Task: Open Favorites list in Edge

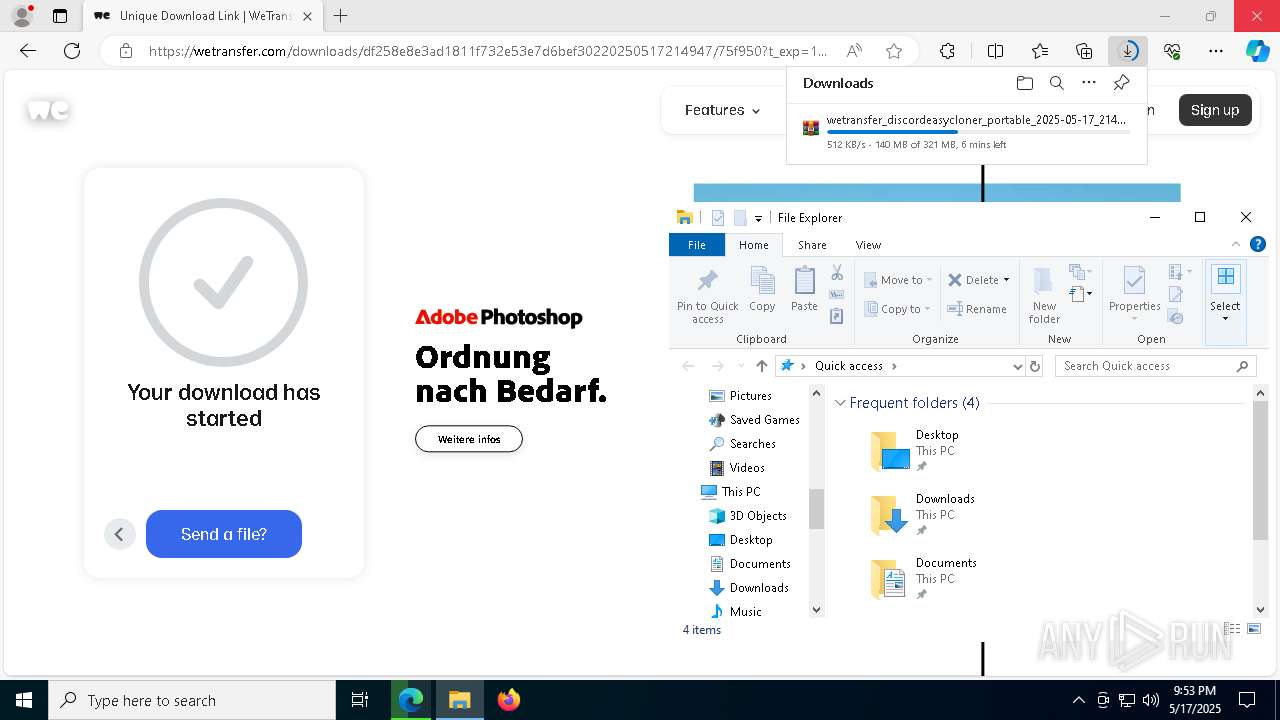Action: point(1040,51)
